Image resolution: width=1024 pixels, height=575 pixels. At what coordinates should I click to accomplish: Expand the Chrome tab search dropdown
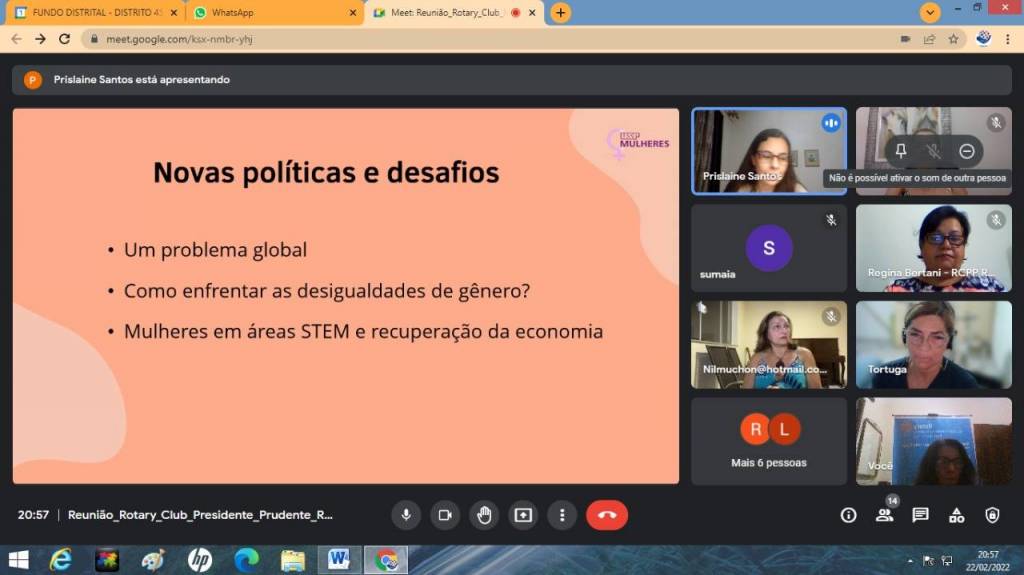point(931,13)
